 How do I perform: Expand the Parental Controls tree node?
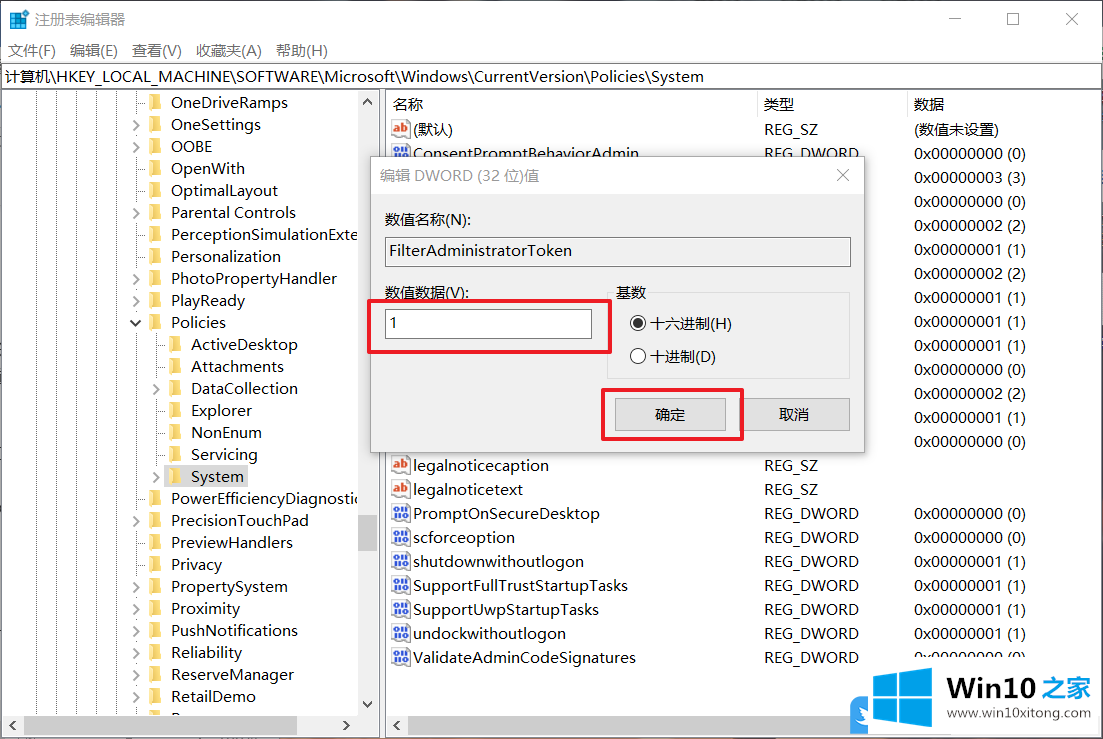coord(136,212)
